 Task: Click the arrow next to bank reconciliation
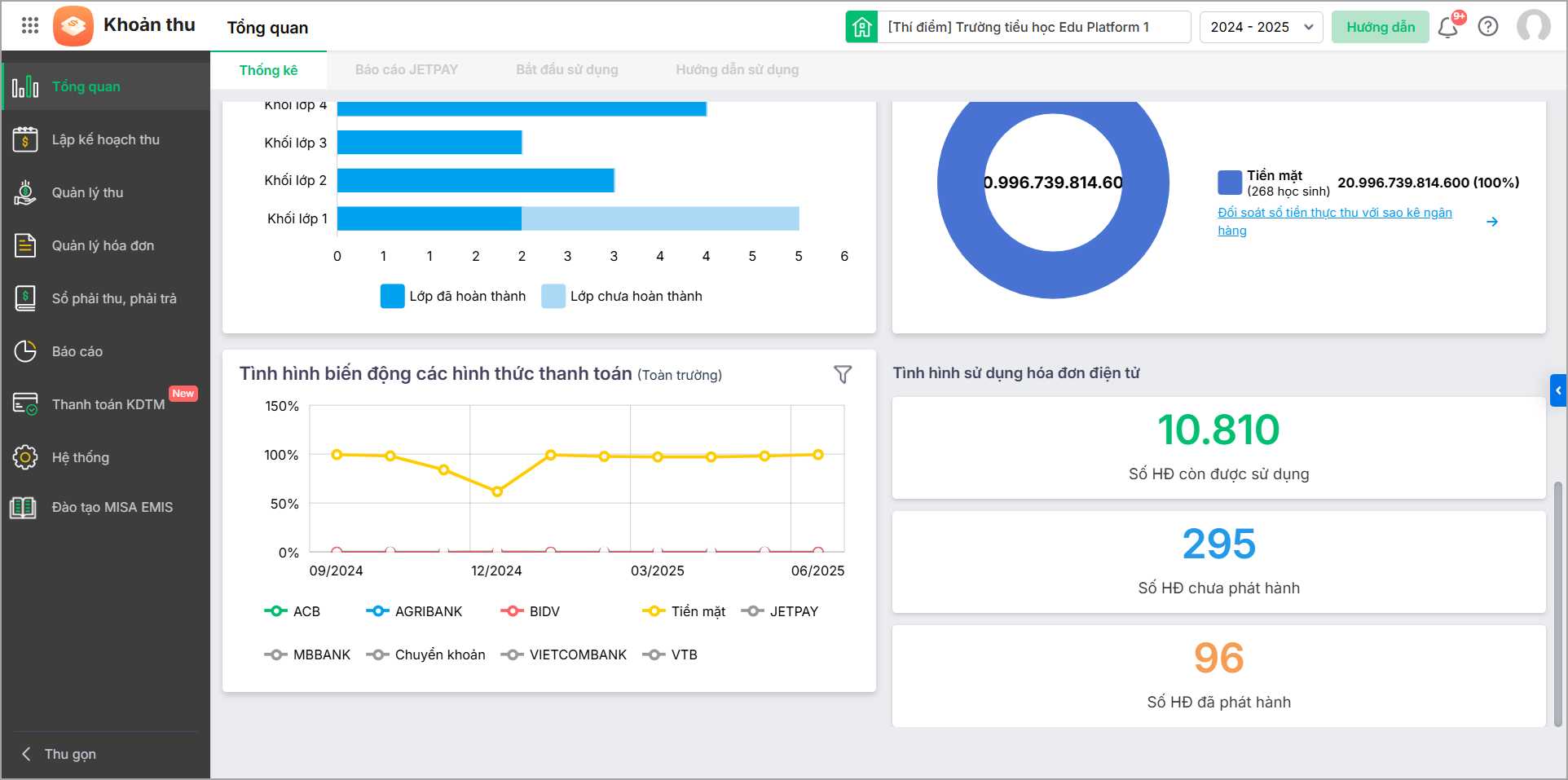click(x=1492, y=222)
